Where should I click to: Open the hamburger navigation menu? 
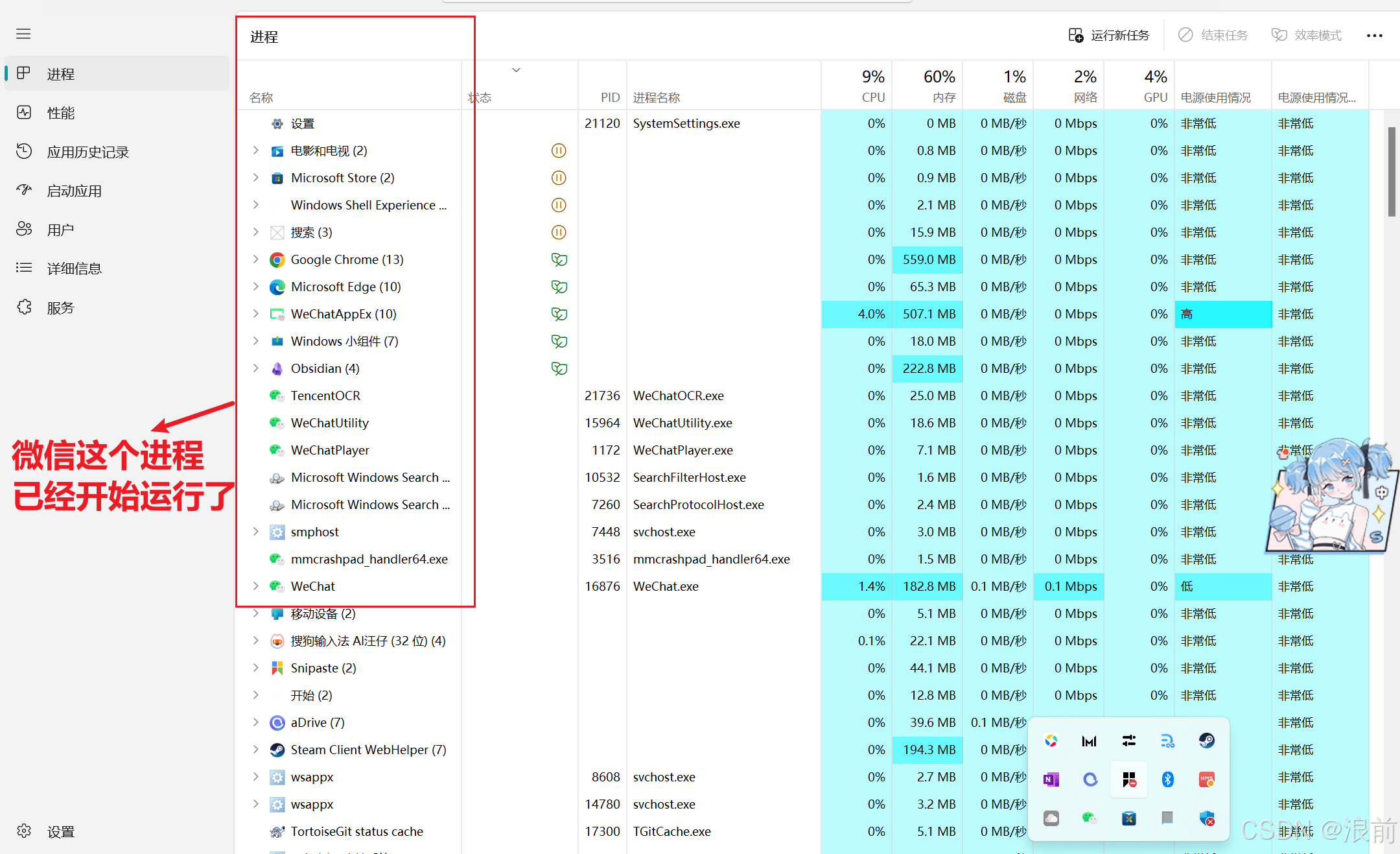pyautogui.click(x=23, y=34)
